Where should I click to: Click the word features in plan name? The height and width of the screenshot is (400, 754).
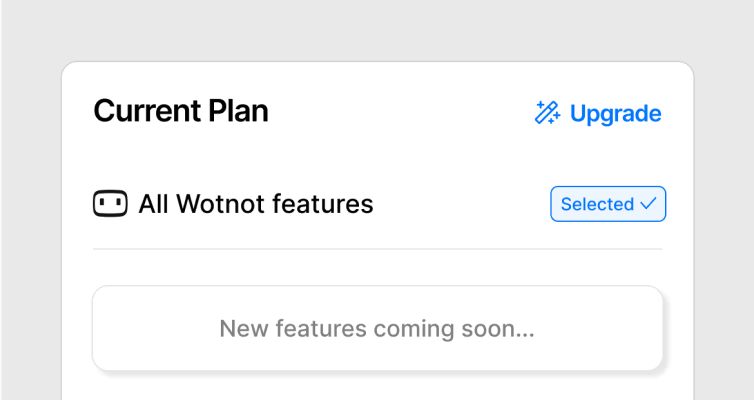323,204
